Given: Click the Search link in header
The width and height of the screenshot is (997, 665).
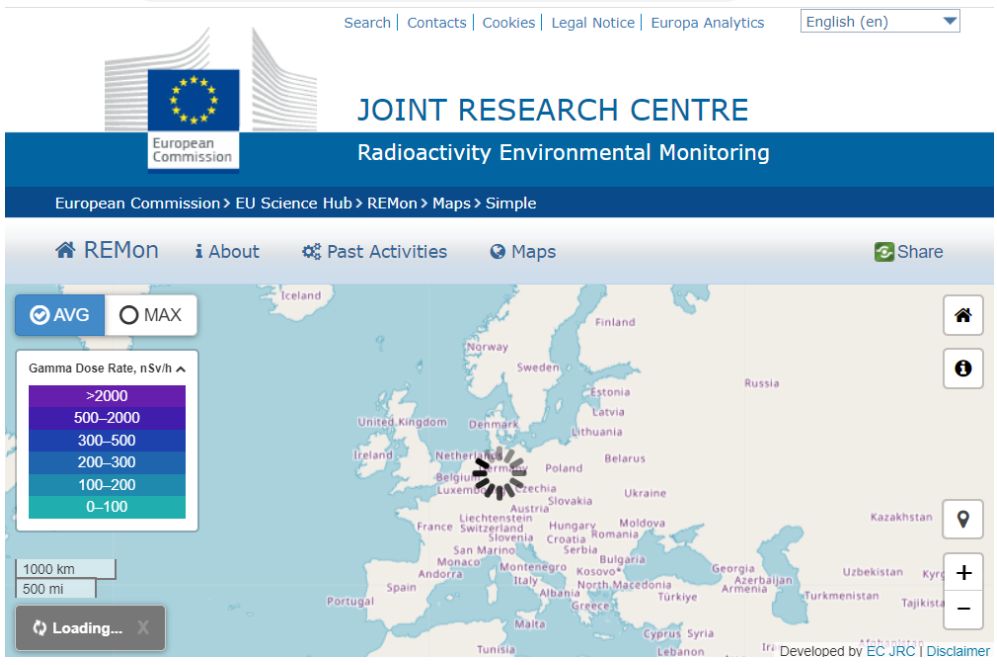Looking at the screenshot, I should click(368, 23).
